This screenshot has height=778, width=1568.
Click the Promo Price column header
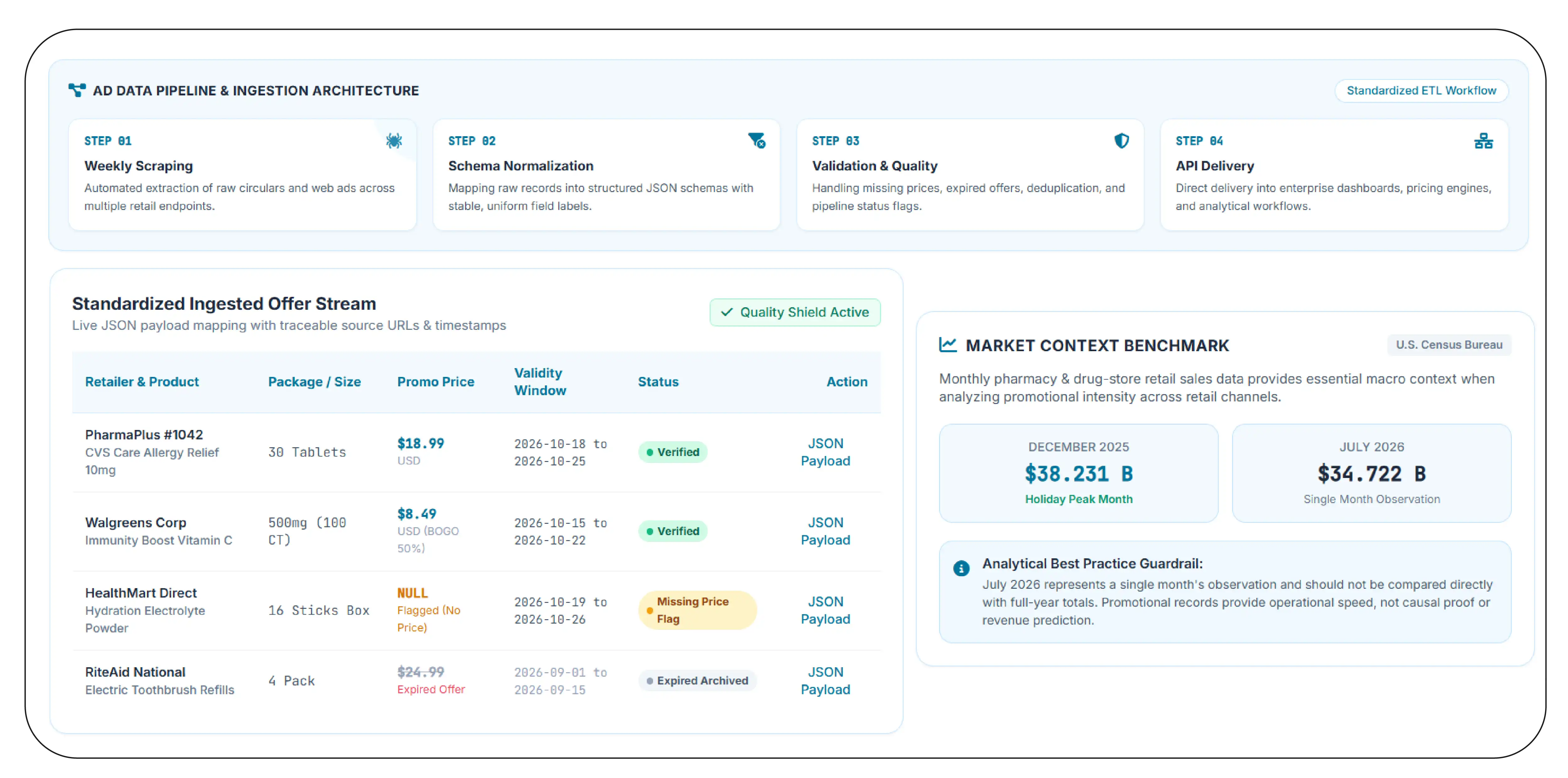coord(435,381)
